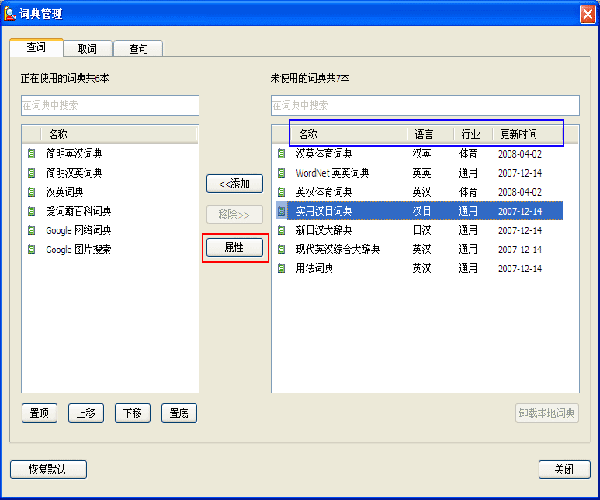Click the 卸载本地词典 button
This screenshot has width=600, height=500.
(x=547, y=413)
